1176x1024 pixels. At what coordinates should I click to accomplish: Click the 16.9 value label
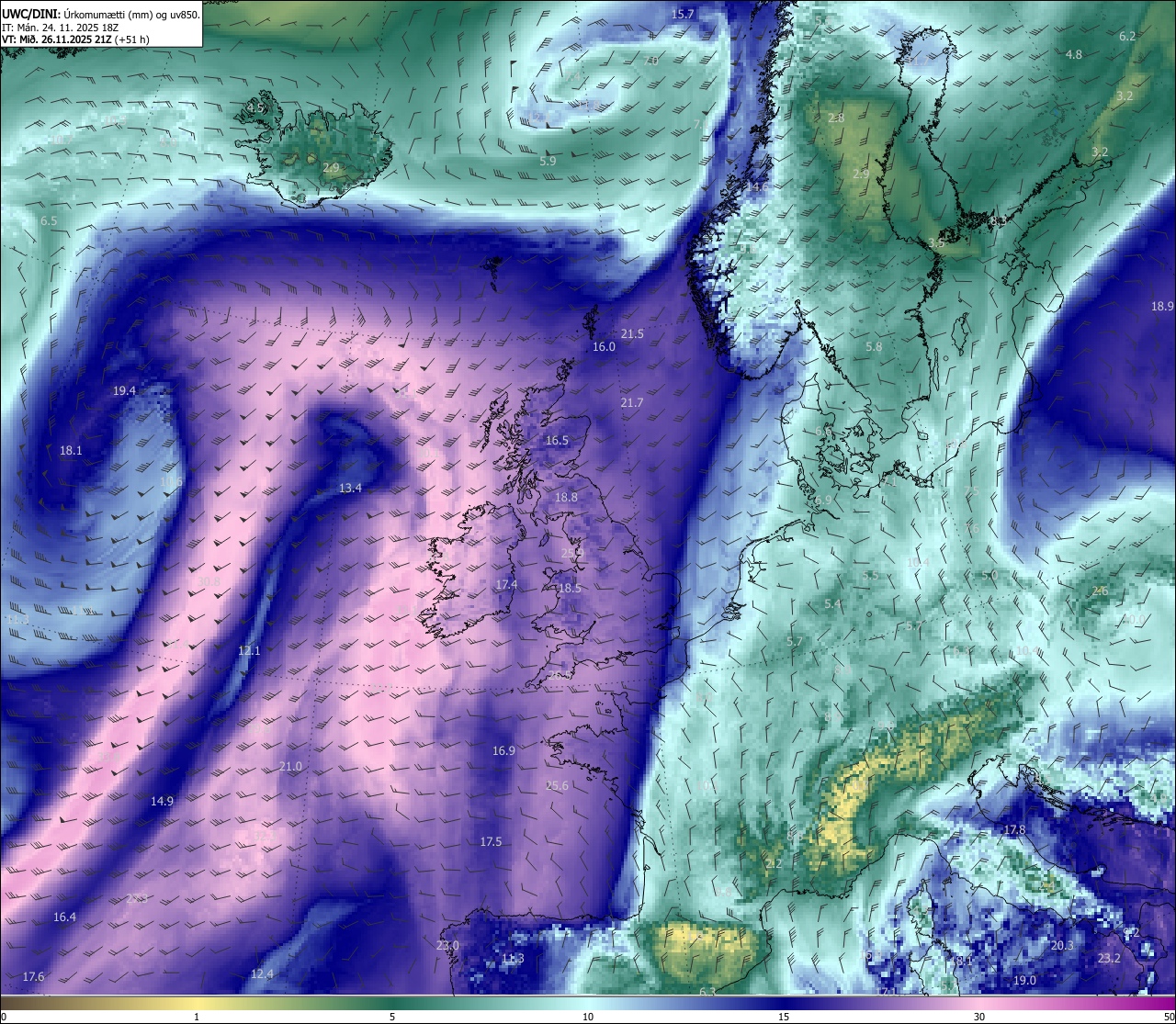[x=503, y=750]
